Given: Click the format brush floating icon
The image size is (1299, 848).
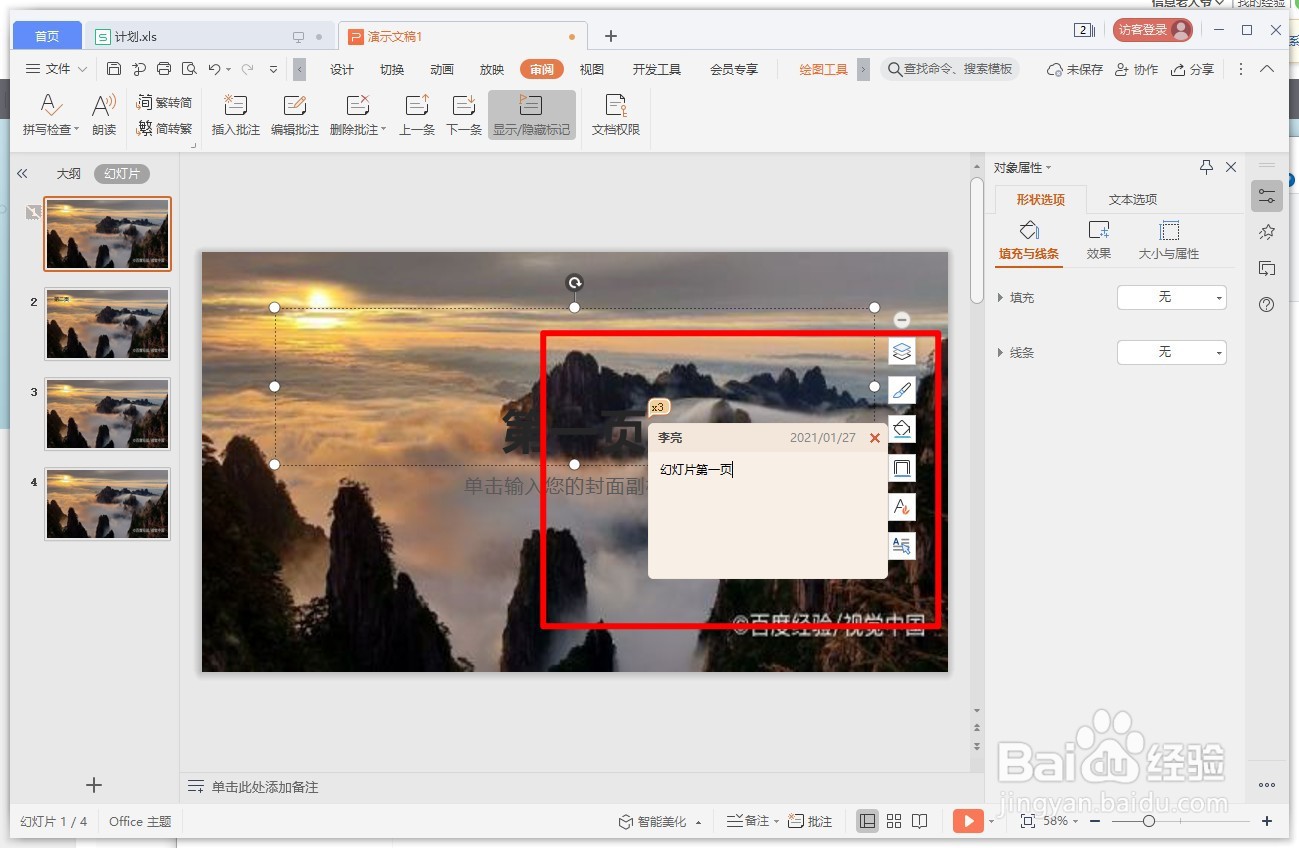Looking at the screenshot, I should [902, 390].
